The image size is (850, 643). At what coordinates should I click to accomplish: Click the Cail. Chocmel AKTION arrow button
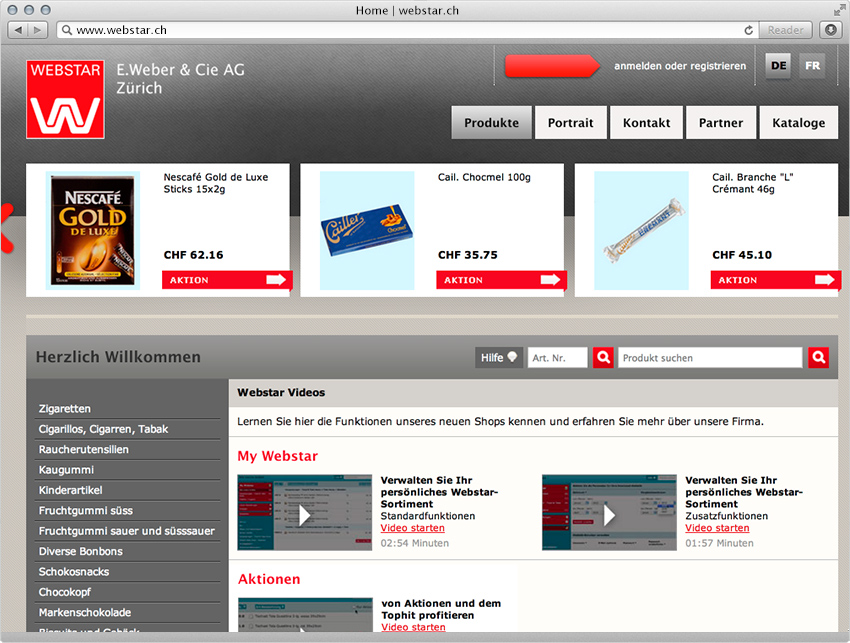501,280
